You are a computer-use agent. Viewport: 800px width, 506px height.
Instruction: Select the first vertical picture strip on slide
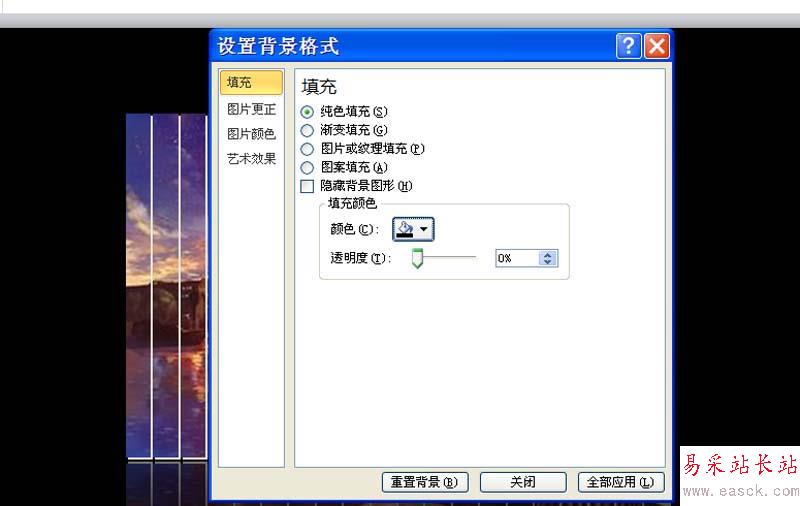pyautogui.click(x=139, y=286)
